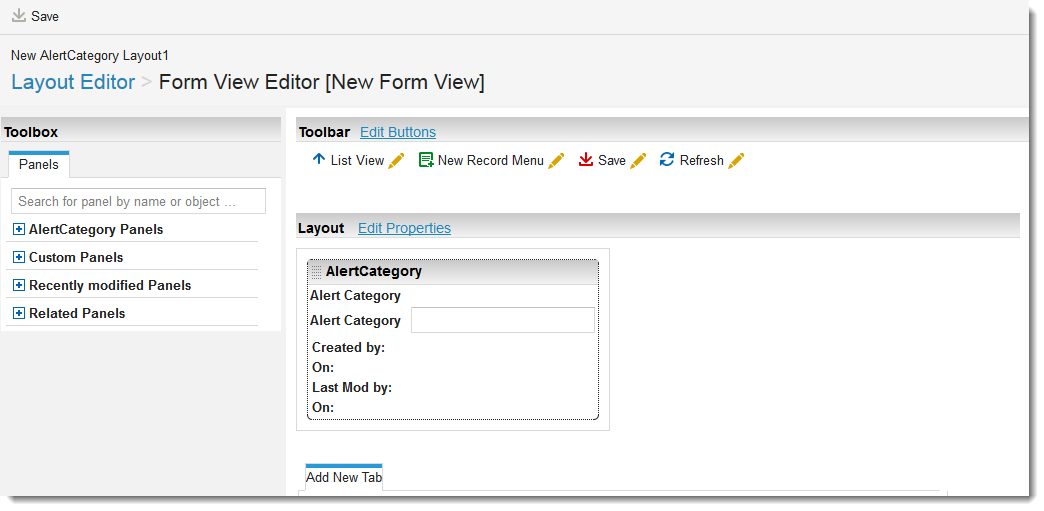Go to Layout Editor breadcrumb
This screenshot has width=1044, height=511.
73,82
